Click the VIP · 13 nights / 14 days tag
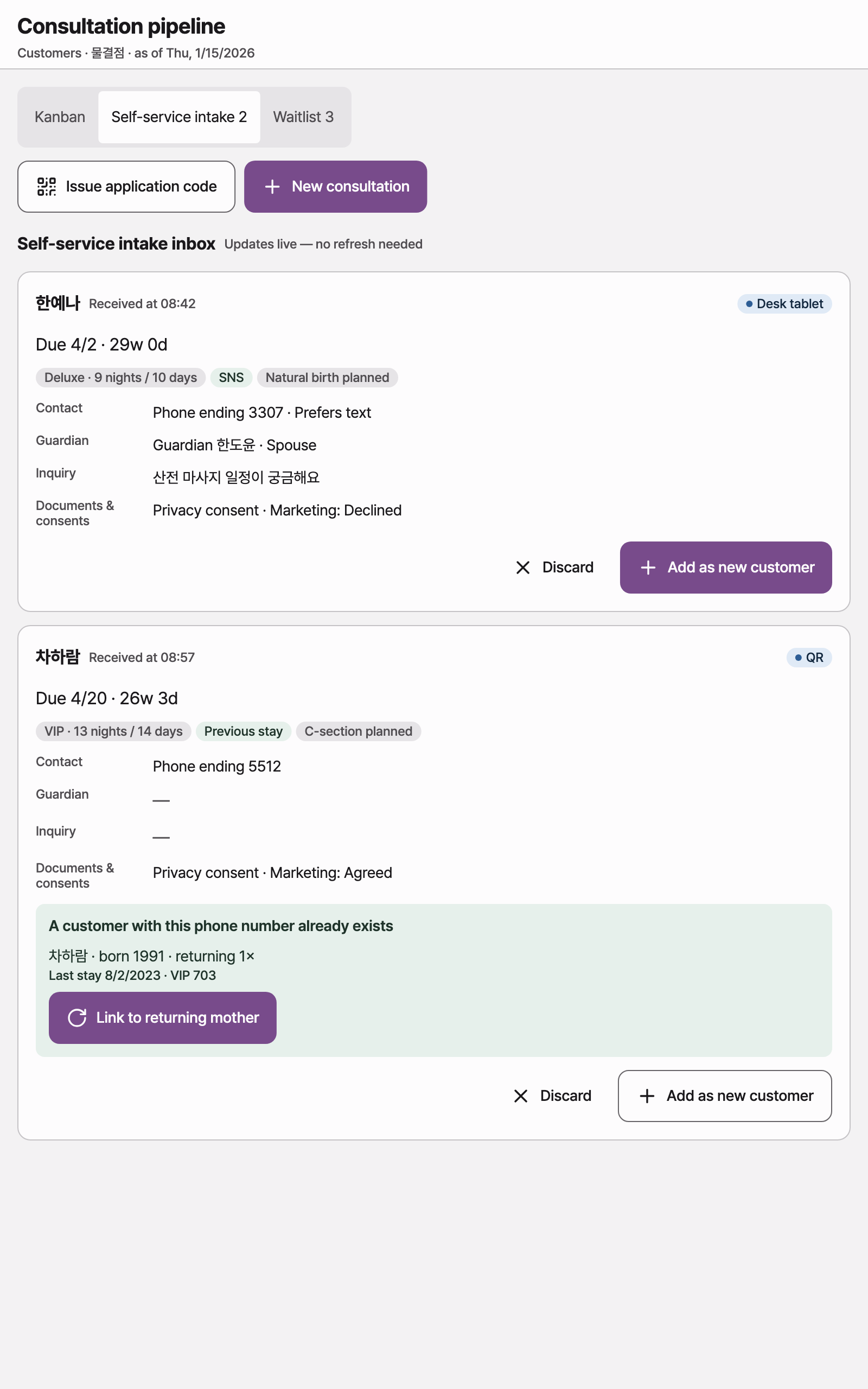 114,731
